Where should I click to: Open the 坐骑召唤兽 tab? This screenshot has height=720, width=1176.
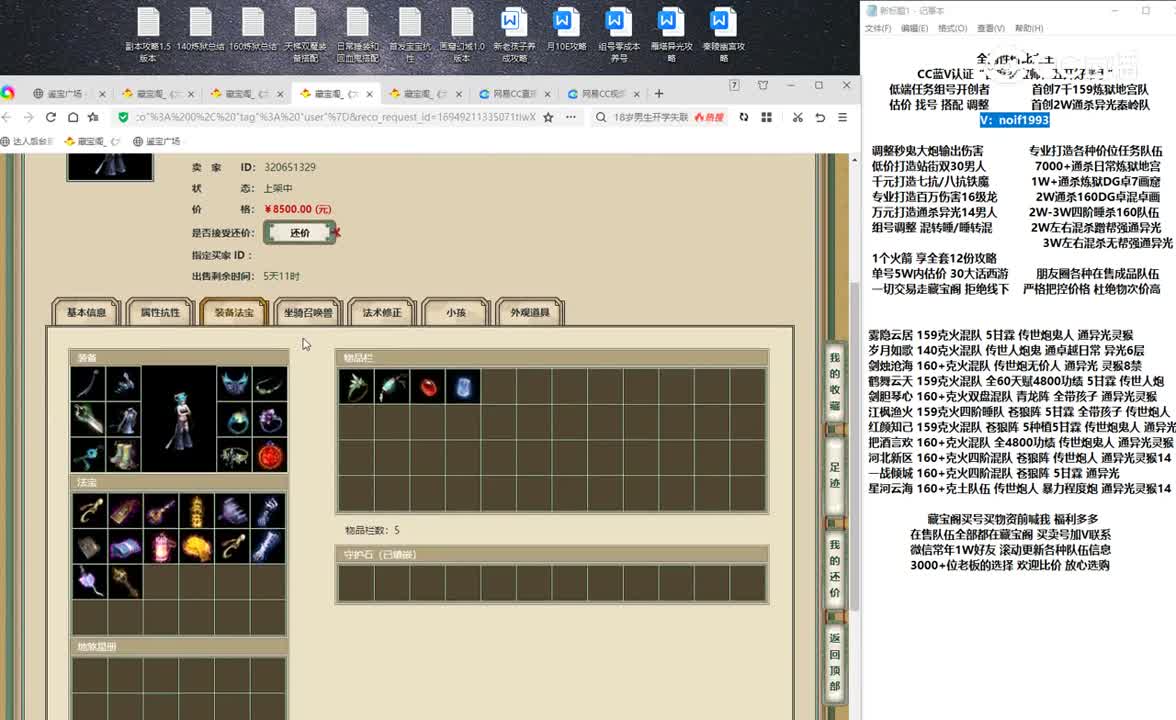tap(308, 312)
